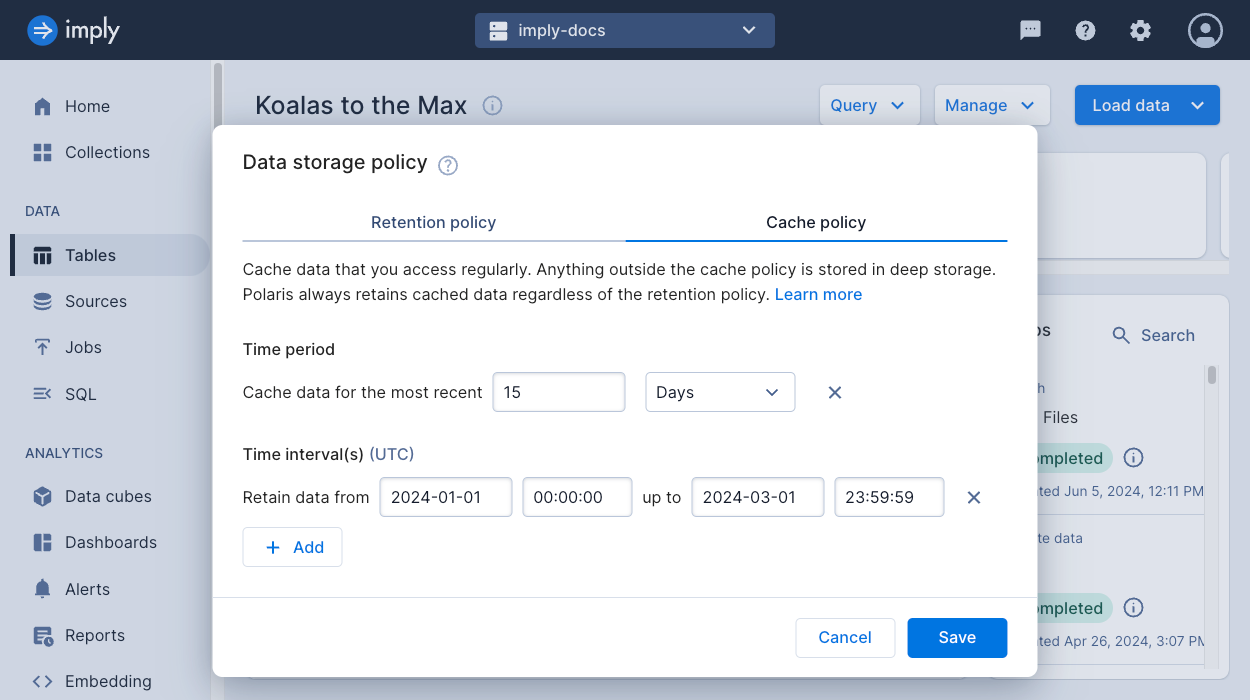This screenshot has width=1250, height=700.
Task: Click the Learn more link
Action: [x=818, y=294]
